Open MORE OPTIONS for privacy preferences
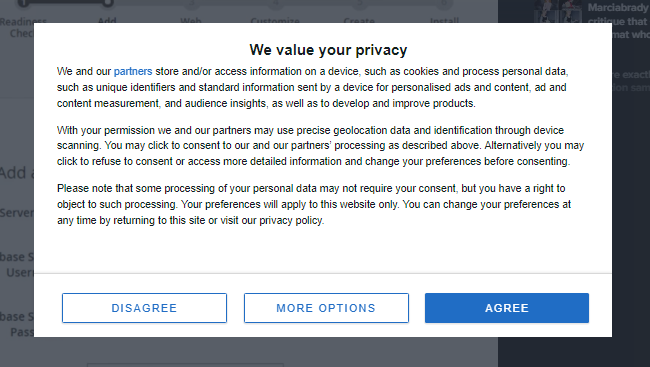Viewport: 650px width, 367px height. (x=326, y=308)
